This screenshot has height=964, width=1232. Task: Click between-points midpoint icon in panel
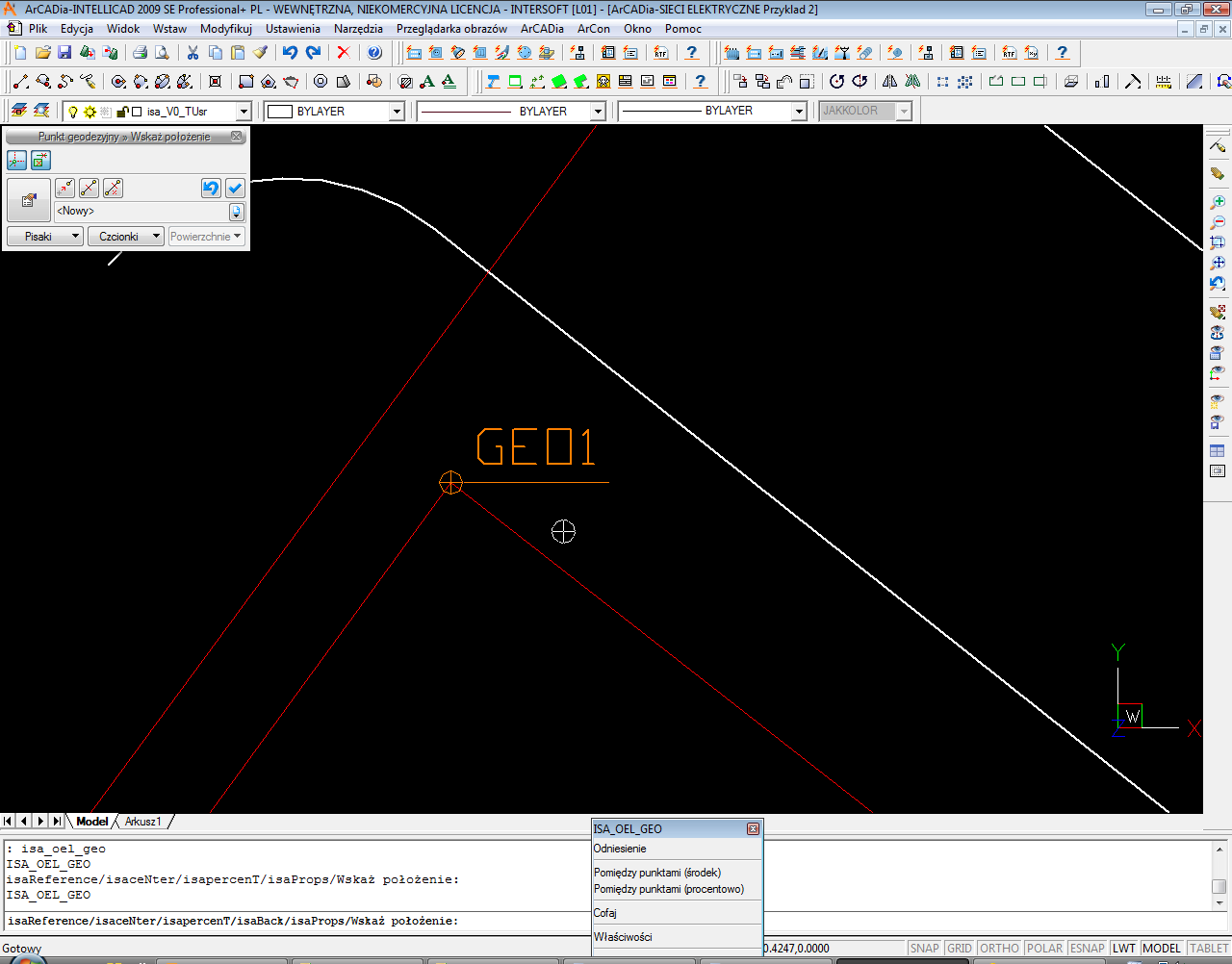(89, 189)
